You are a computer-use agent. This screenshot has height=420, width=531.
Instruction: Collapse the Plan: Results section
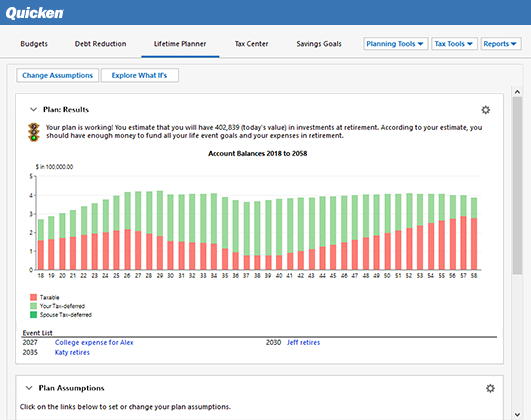point(33,109)
